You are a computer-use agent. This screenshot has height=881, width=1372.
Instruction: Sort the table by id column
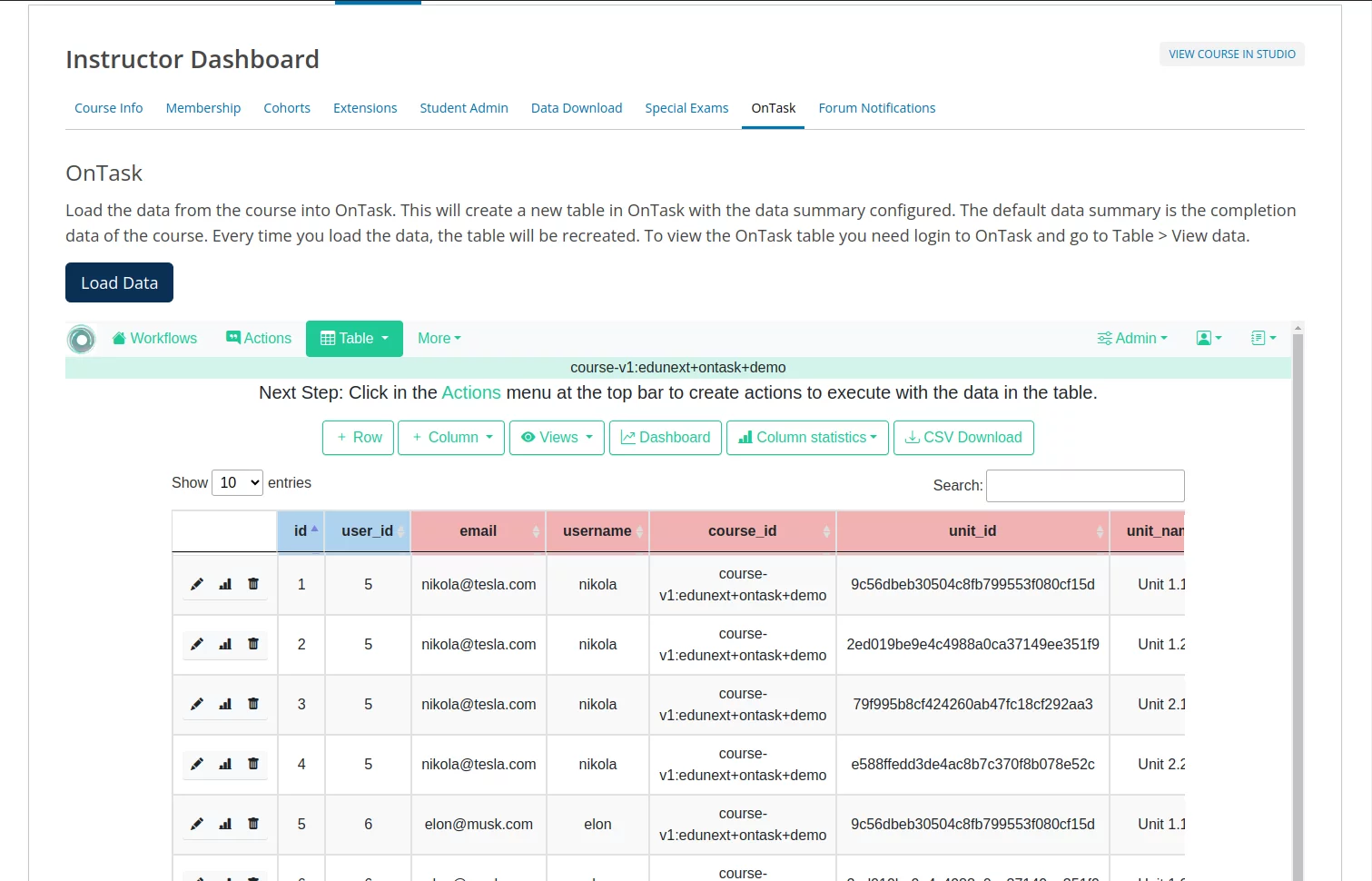point(301,531)
